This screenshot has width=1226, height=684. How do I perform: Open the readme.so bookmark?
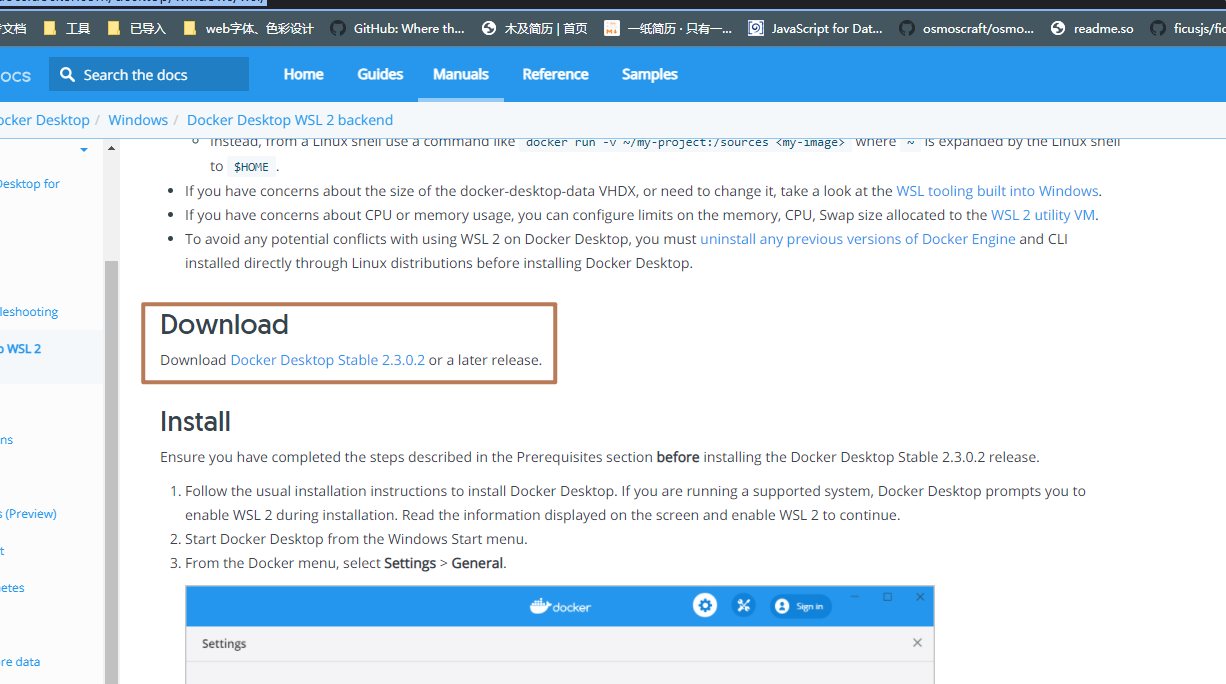point(1092,28)
